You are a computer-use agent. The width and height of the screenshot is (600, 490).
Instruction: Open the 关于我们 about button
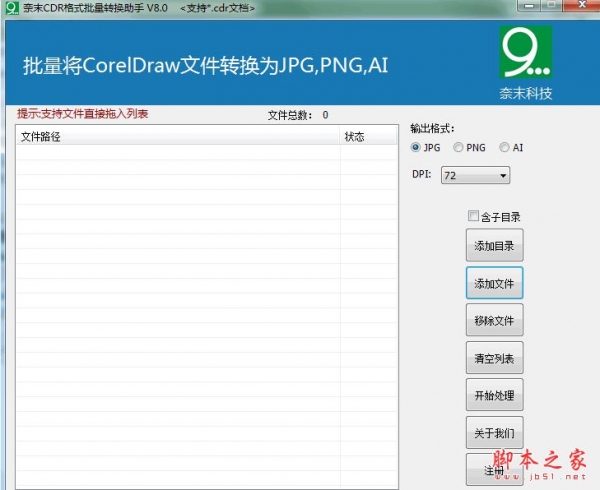tap(494, 432)
